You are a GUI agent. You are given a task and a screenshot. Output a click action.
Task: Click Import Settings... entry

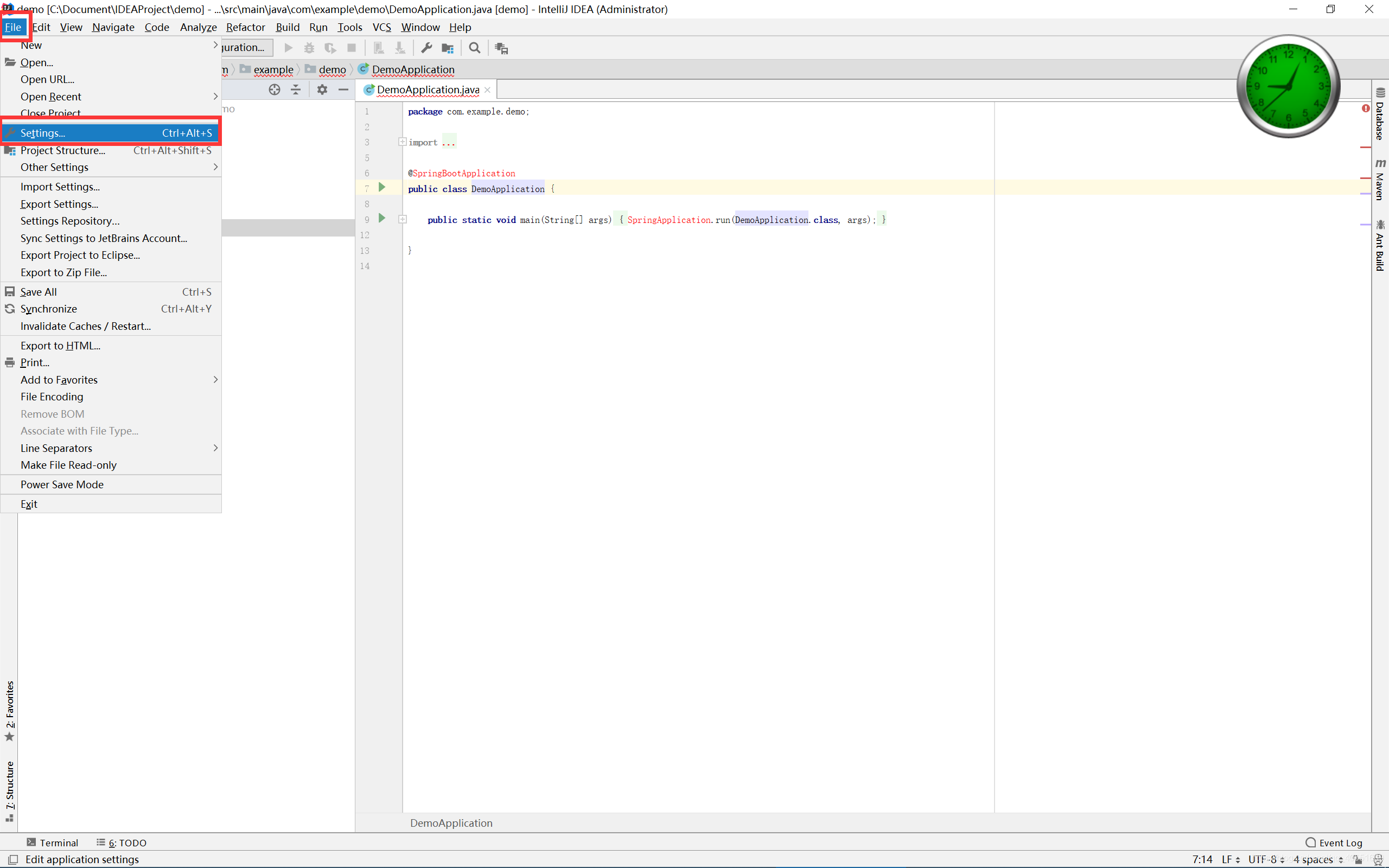tap(111, 187)
